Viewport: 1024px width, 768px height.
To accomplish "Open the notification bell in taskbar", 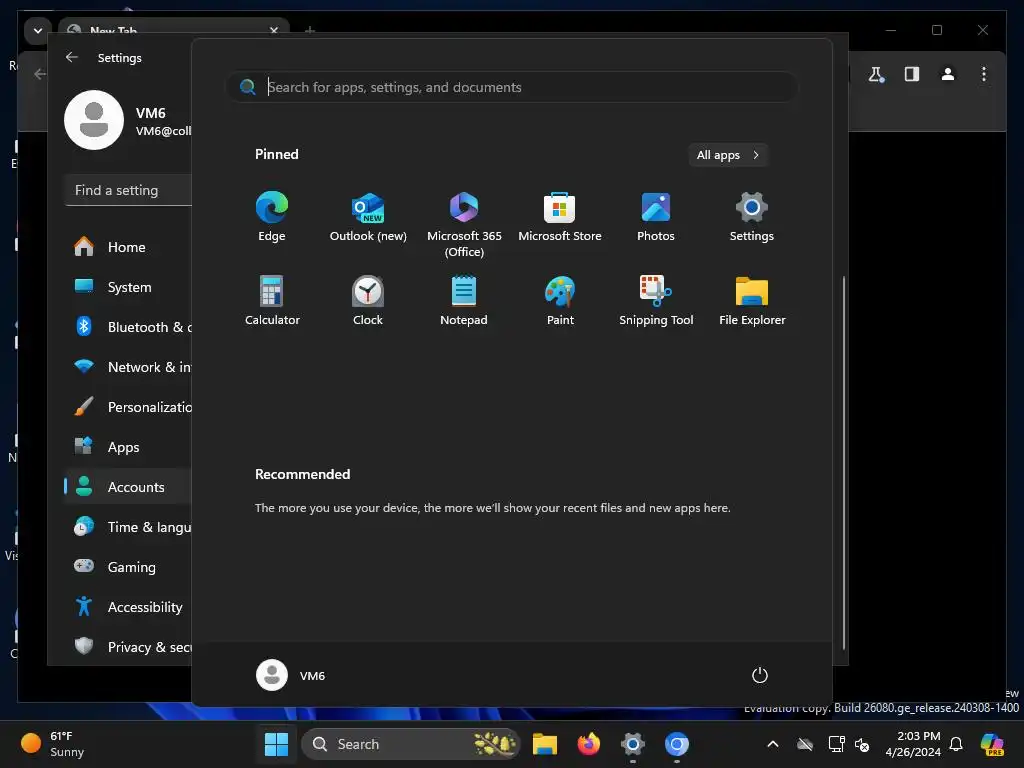I will (956, 744).
